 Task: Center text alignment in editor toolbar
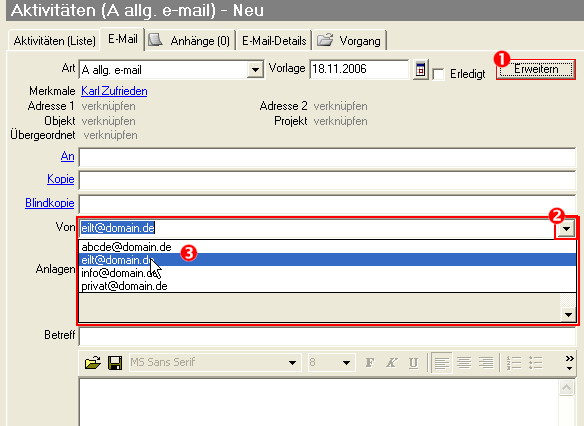[x=464, y=362]
